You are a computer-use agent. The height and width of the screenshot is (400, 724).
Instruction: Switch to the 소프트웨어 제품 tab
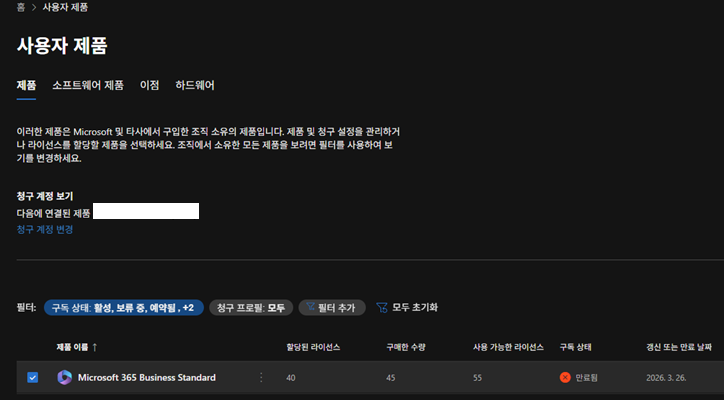pos(88,85)
